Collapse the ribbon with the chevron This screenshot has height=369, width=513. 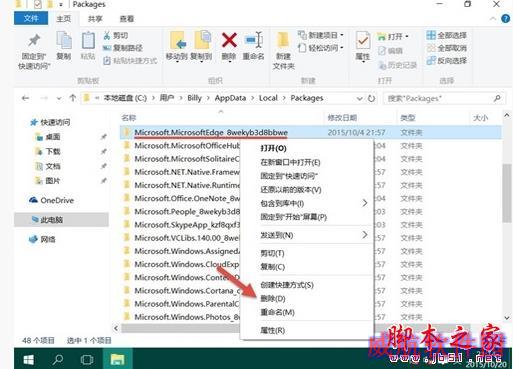tap(493, 19)
